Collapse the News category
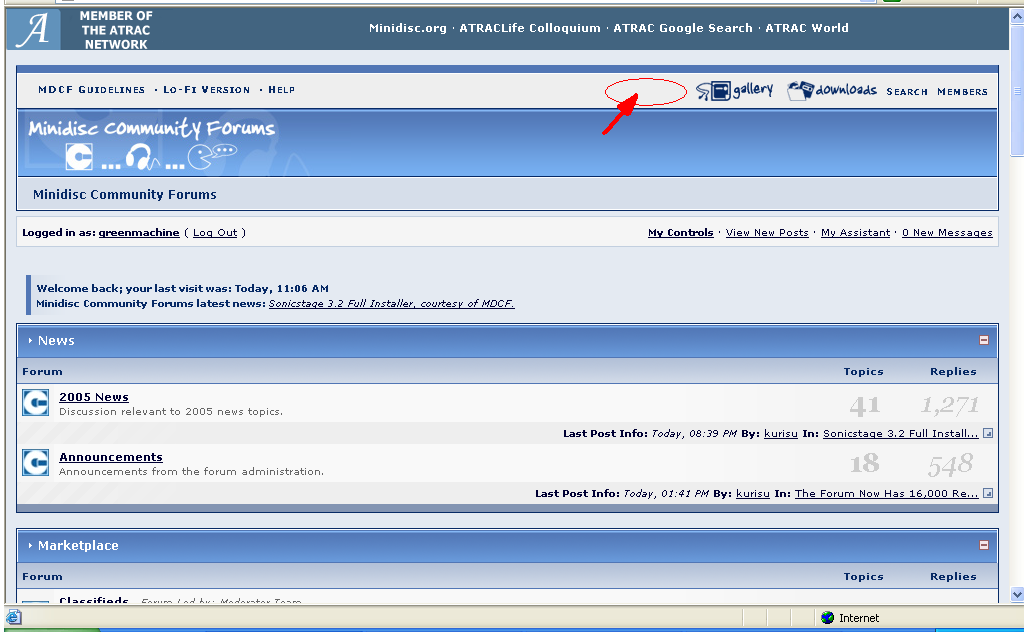 coord(984,340)
